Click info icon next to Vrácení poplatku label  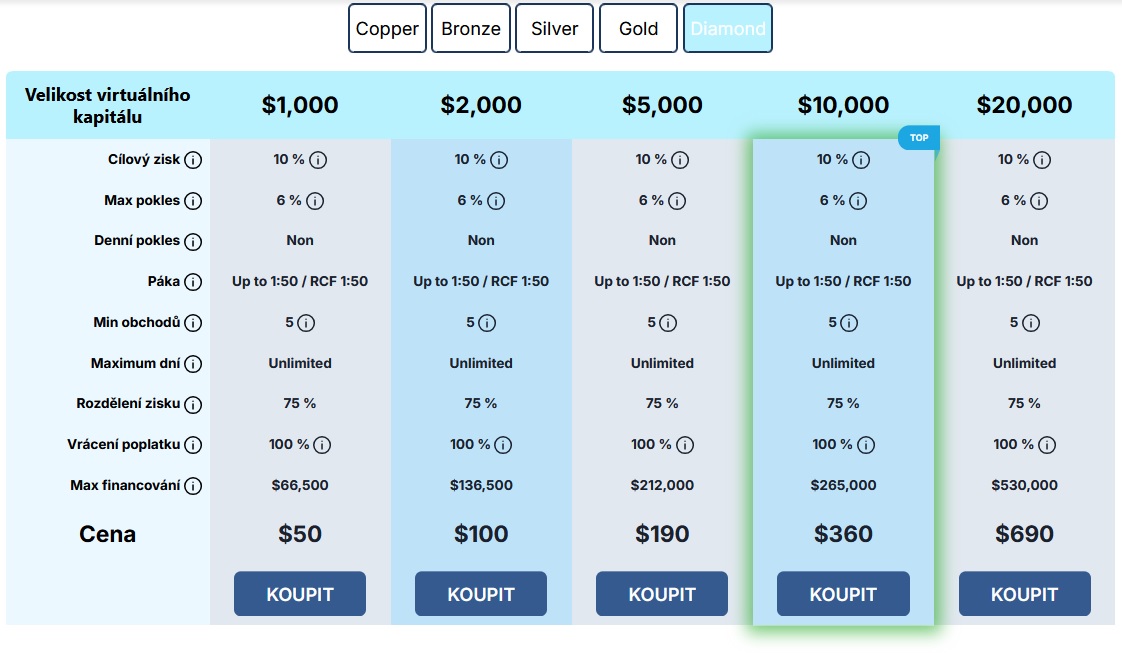[193, 445]
